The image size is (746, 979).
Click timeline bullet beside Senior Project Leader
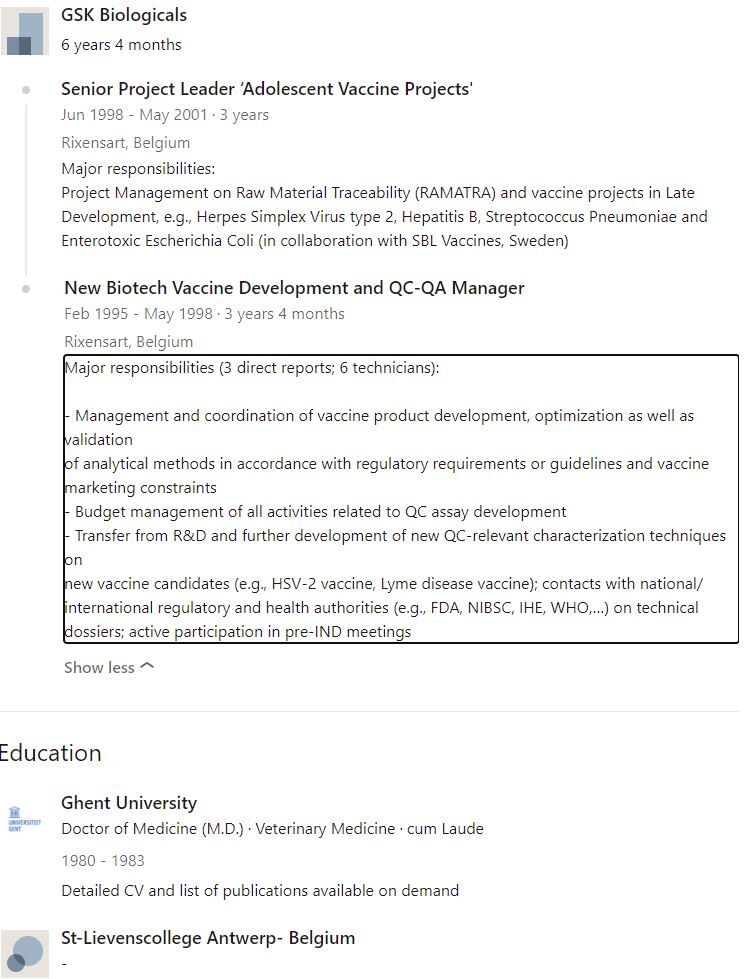[x=26, y=90]
